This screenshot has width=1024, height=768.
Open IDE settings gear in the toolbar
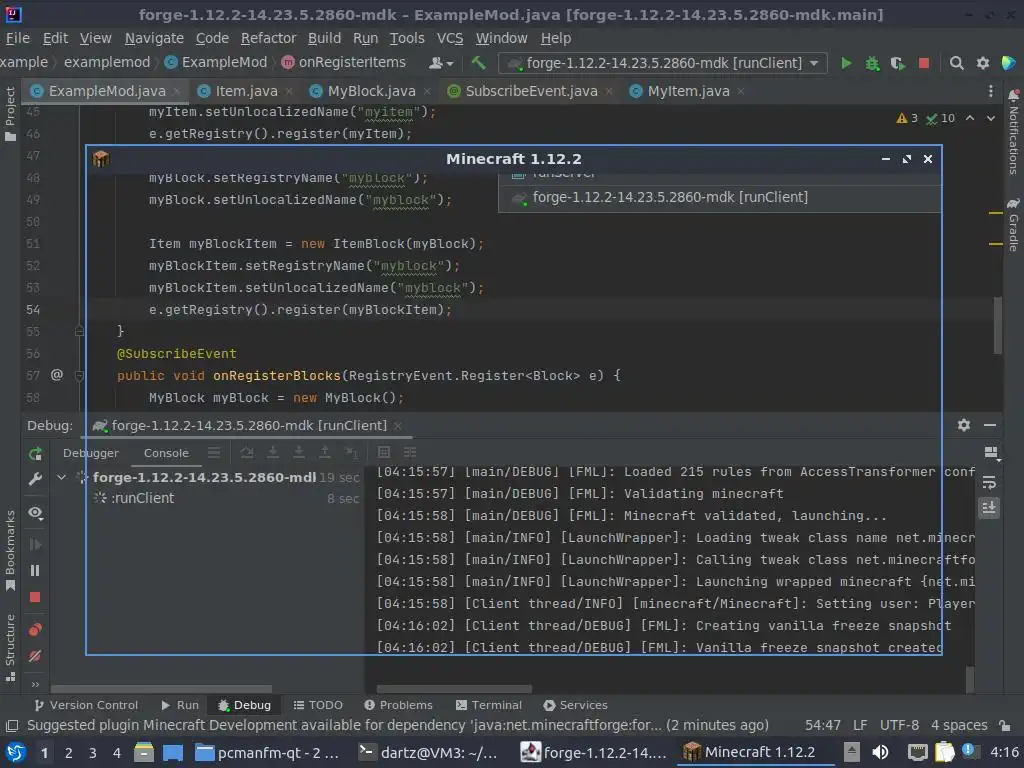982,63
